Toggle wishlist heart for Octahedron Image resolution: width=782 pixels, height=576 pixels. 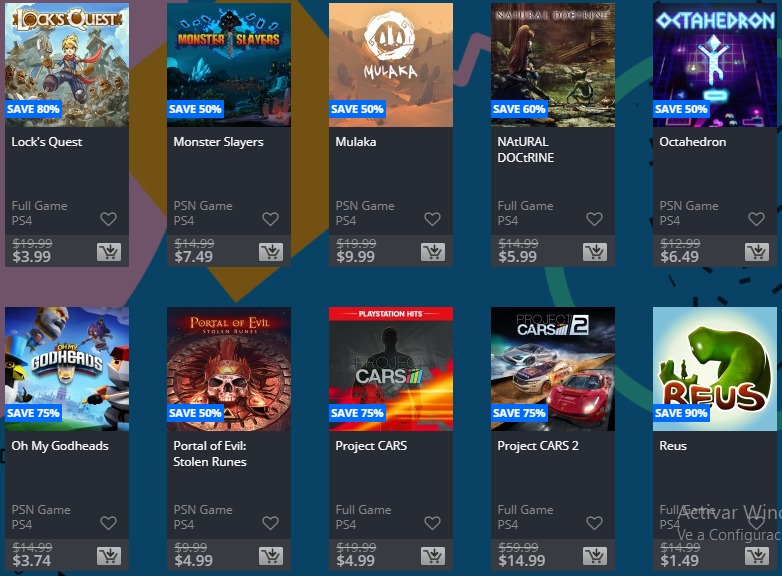(757, 219)
